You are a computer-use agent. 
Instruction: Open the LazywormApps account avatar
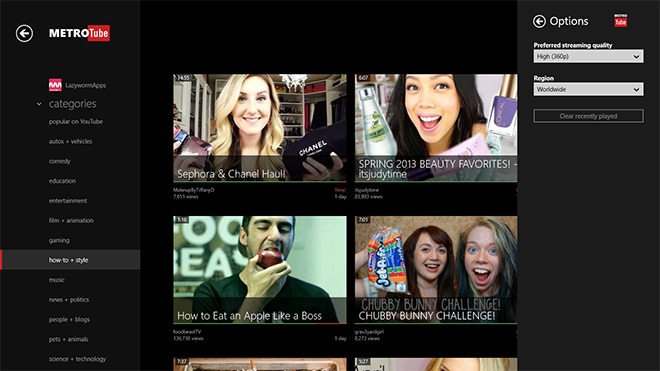click(55, 85)
